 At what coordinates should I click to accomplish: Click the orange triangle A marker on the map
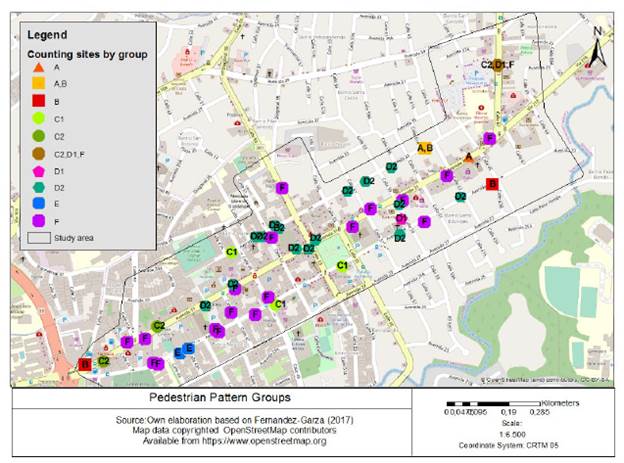(x=468, y=157)
